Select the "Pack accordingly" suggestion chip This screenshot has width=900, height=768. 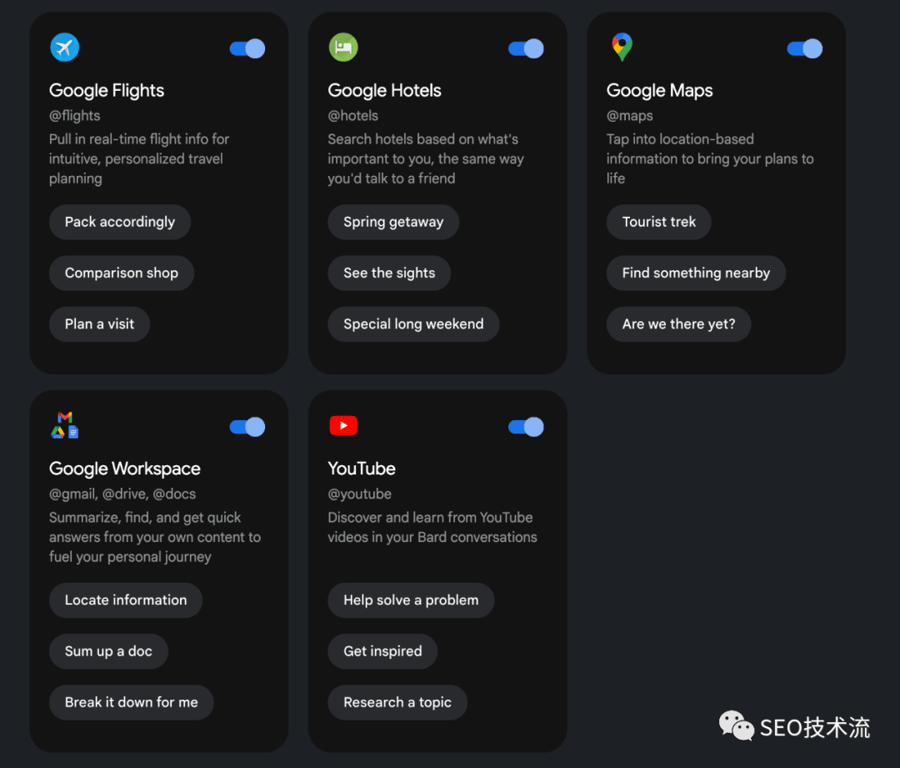tap(120, 222)
